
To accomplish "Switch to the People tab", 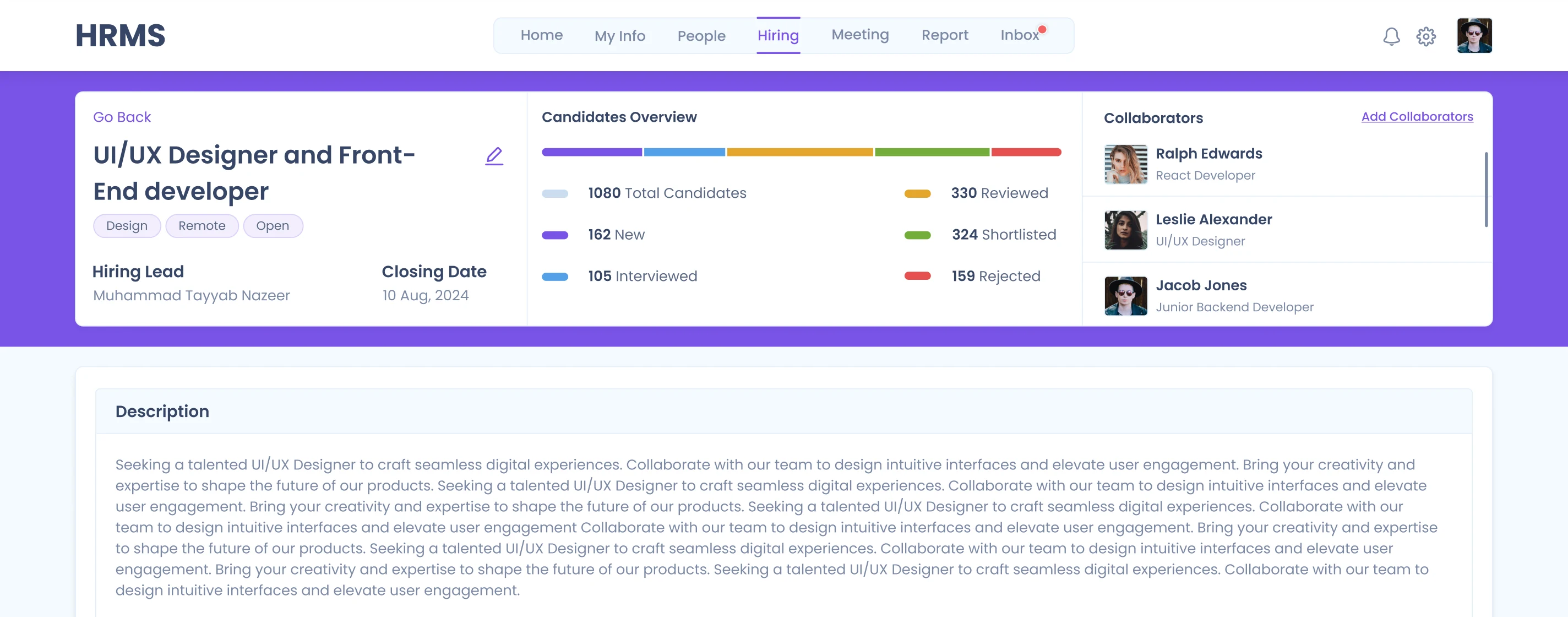I will click(701, 36).
